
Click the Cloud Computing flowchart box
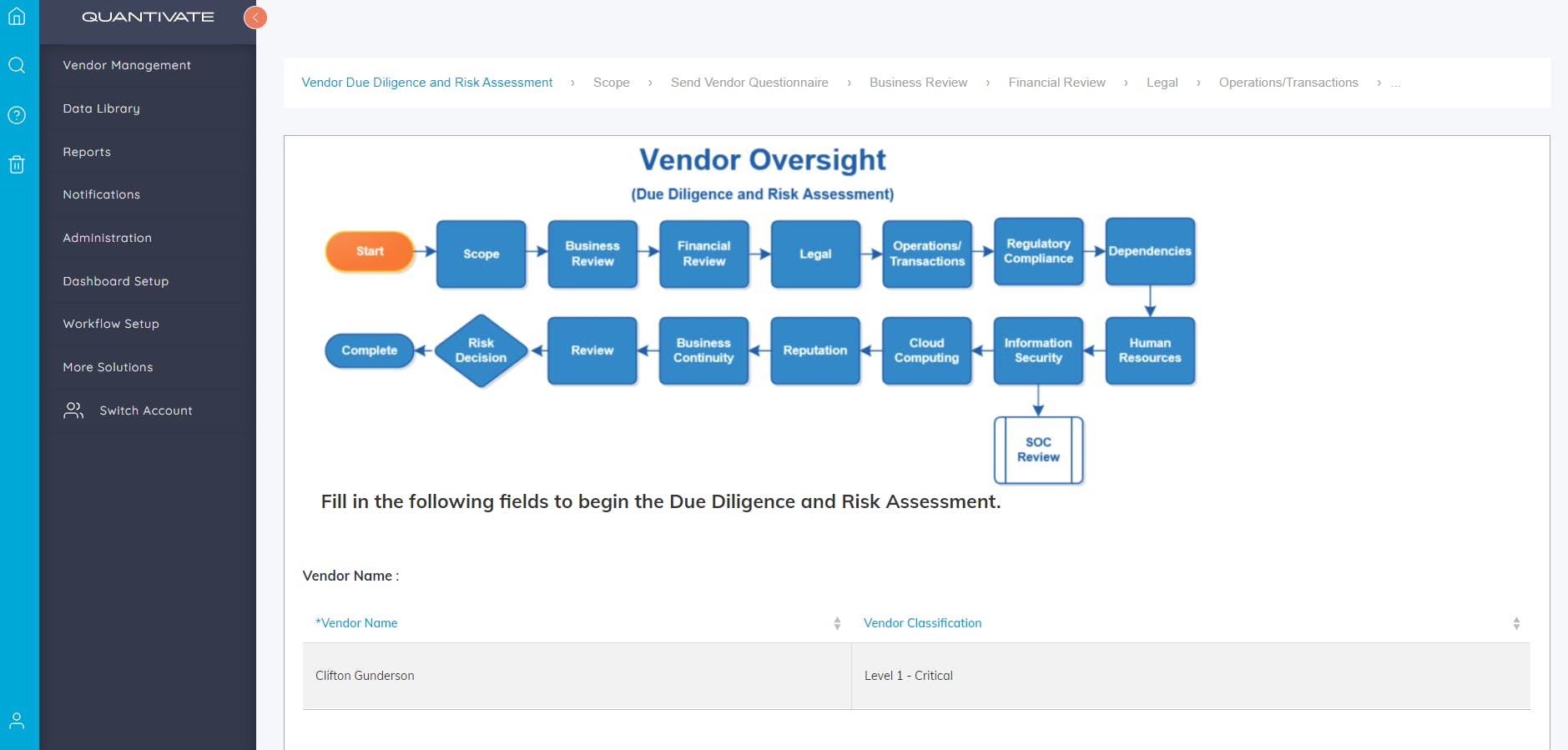tap(927, 350)
